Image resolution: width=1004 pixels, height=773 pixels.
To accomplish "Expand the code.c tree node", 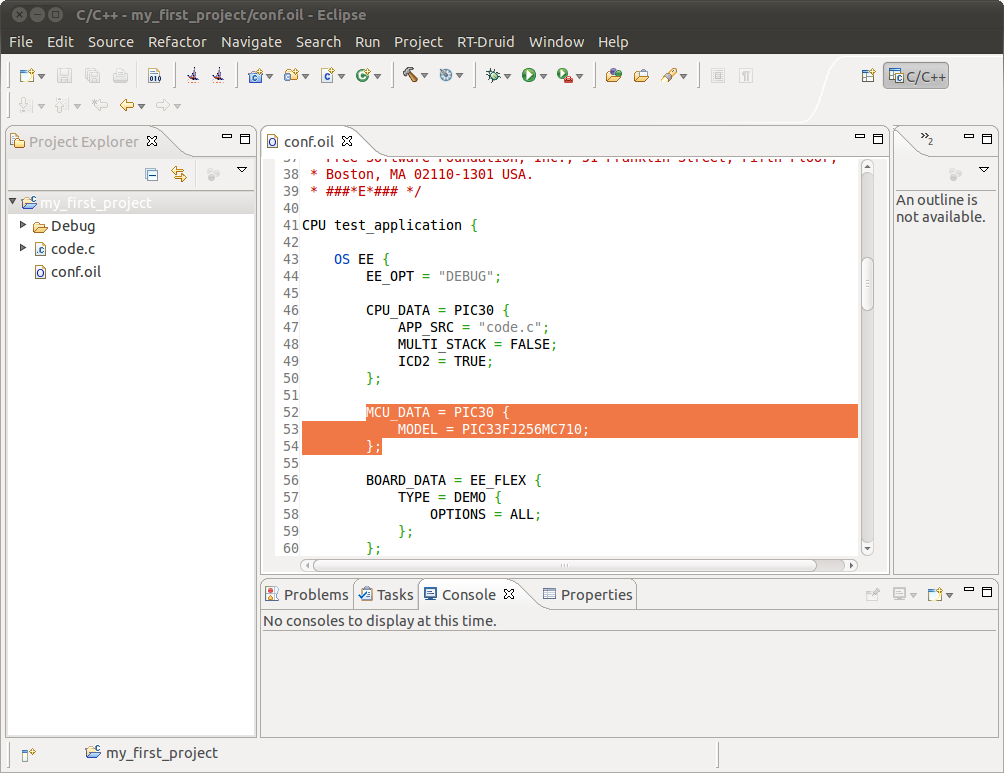I will (23, 248).
